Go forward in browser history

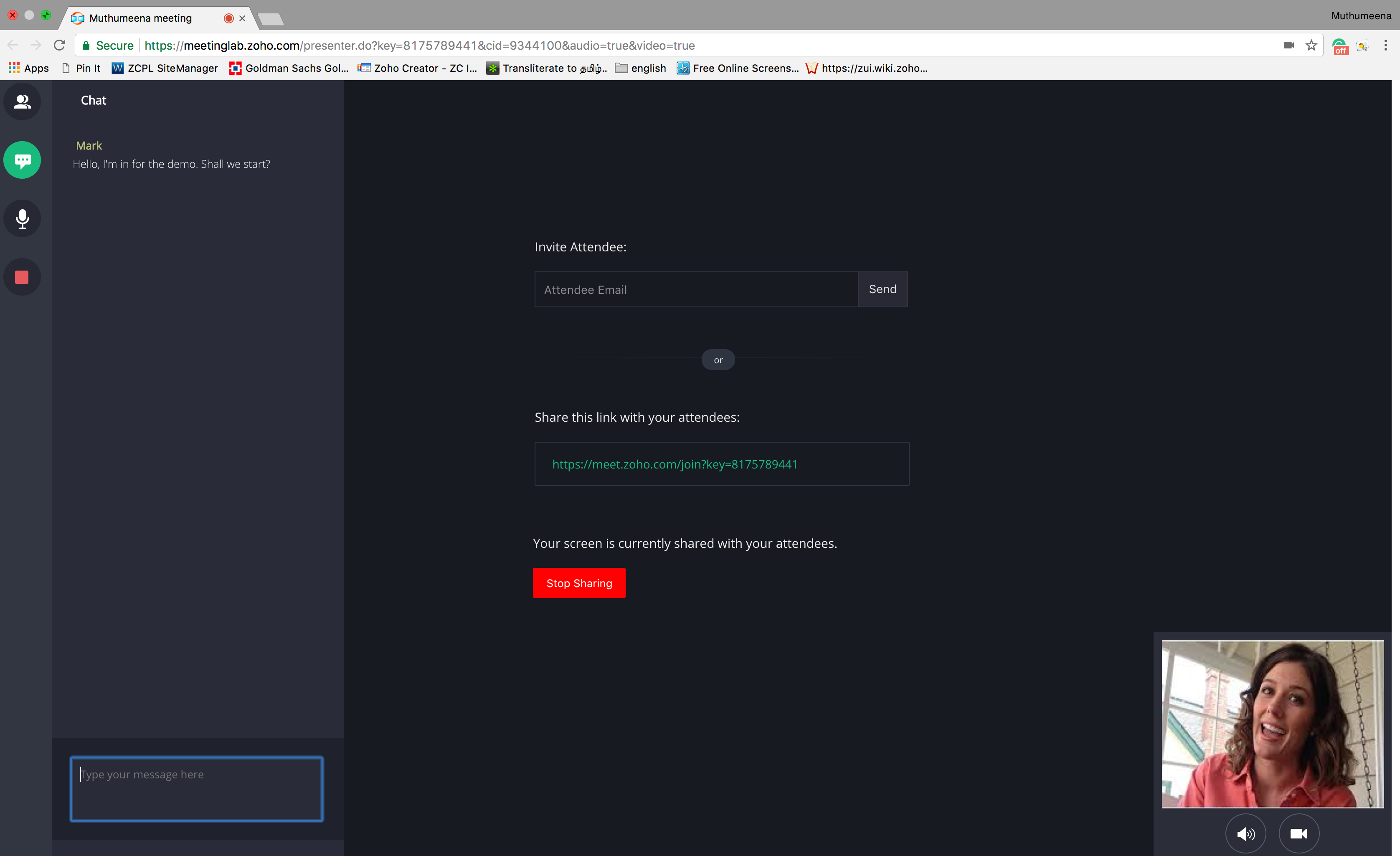click(x=36, y=45)
